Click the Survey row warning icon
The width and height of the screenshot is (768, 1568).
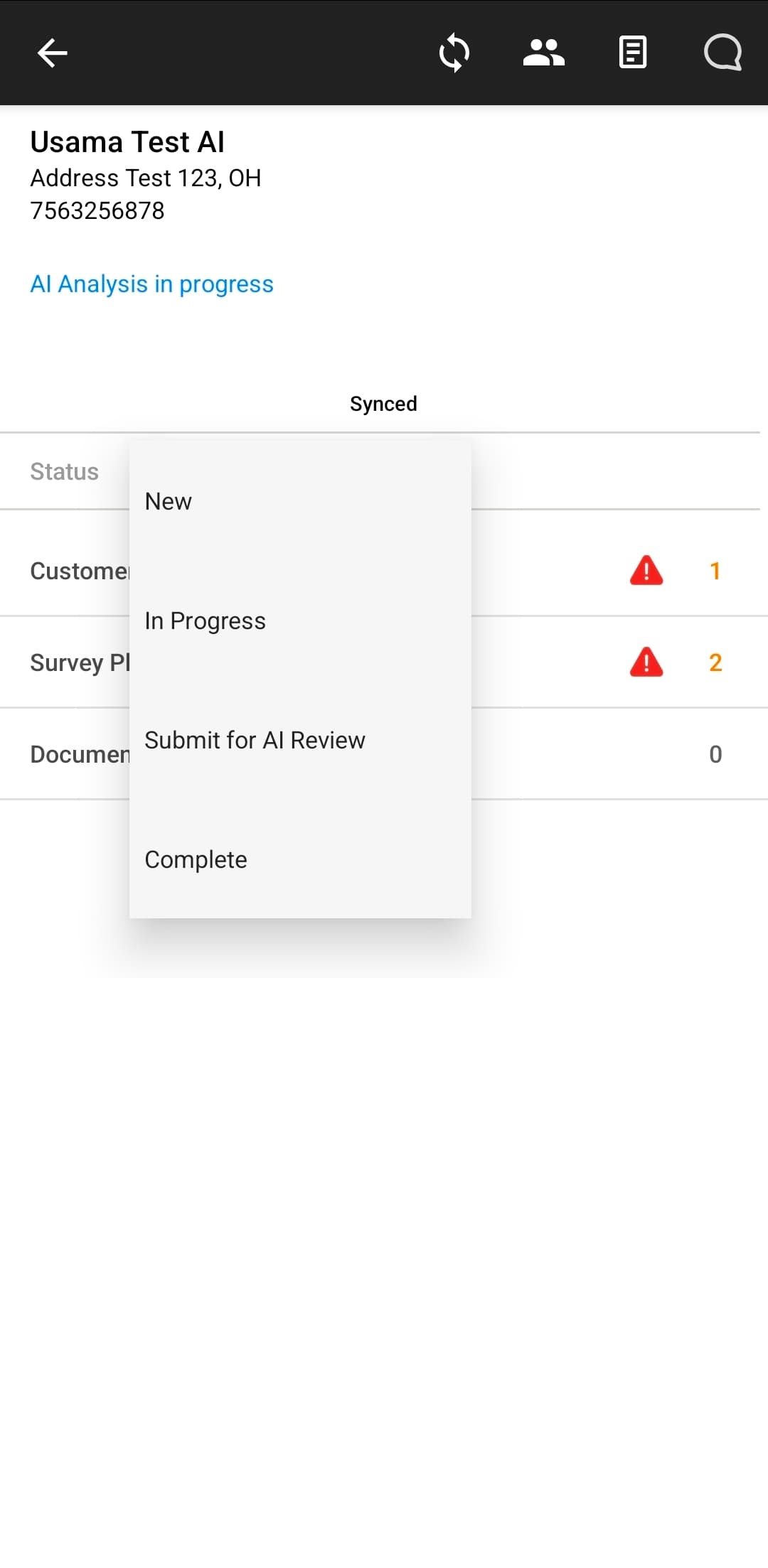[646, 662]
